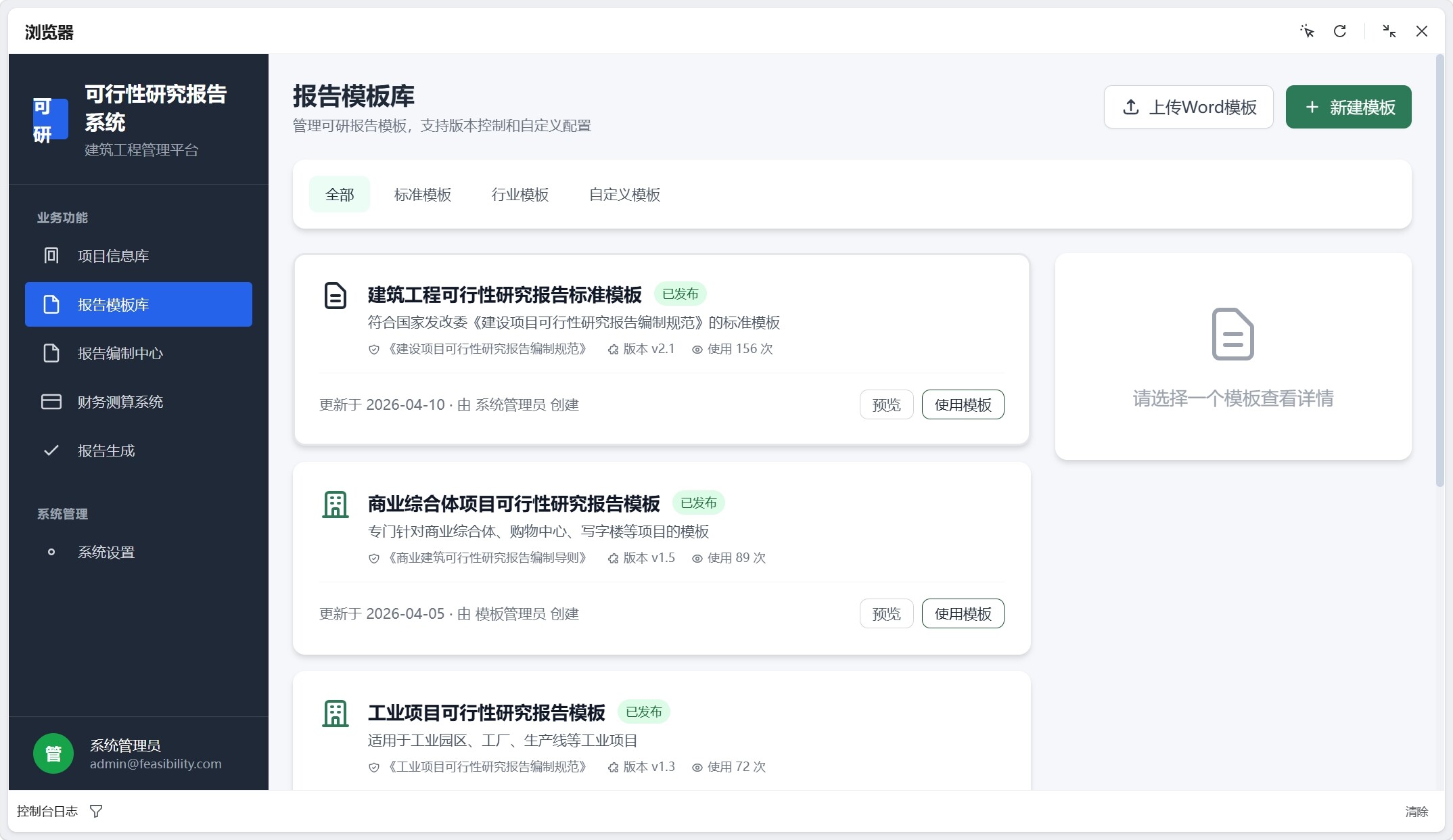Switch to the 标准模板 tab
The image size is (1453, 840).
coord(422,195)
